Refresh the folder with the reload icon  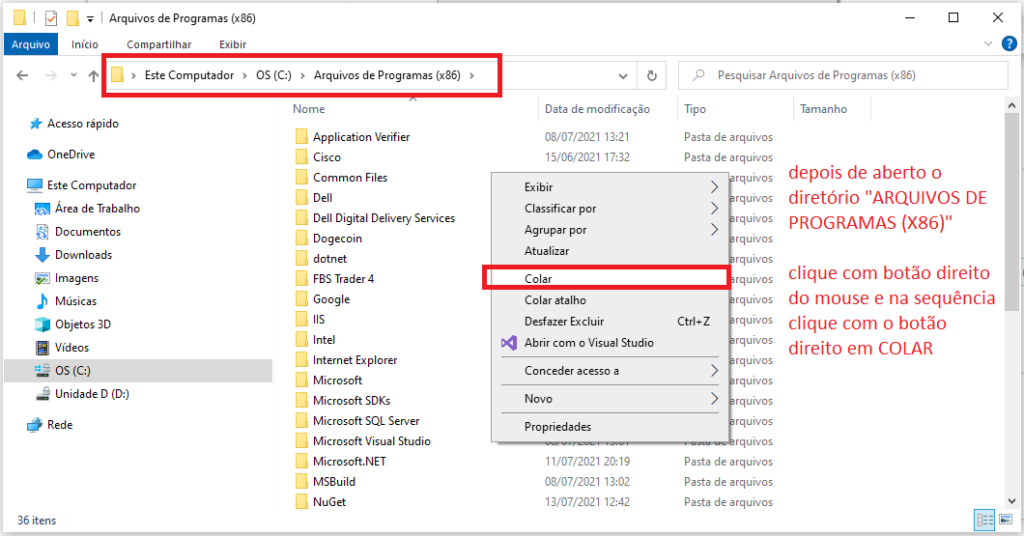(652, 76)
